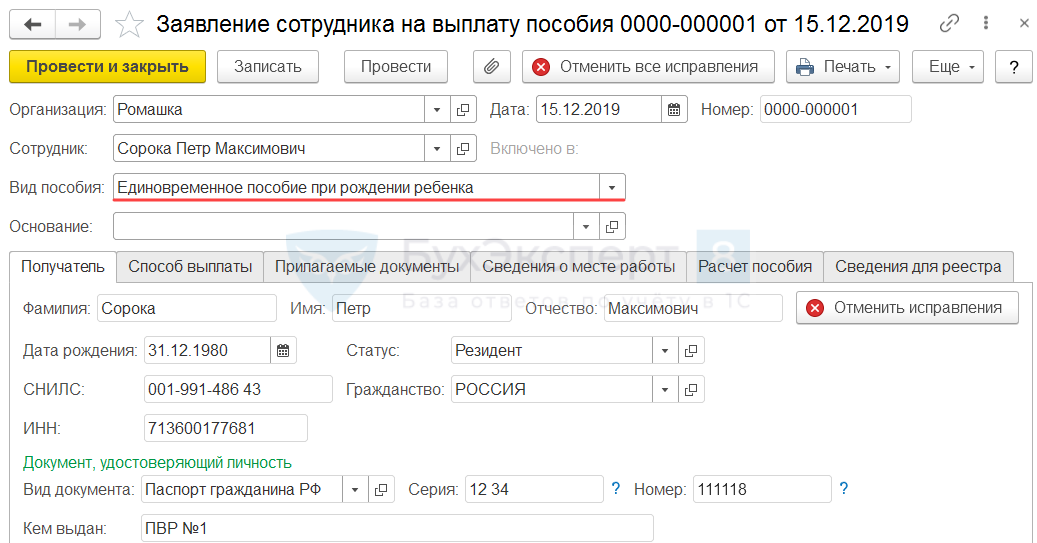Click the Кем выдан text field

[x=396, y=528]
